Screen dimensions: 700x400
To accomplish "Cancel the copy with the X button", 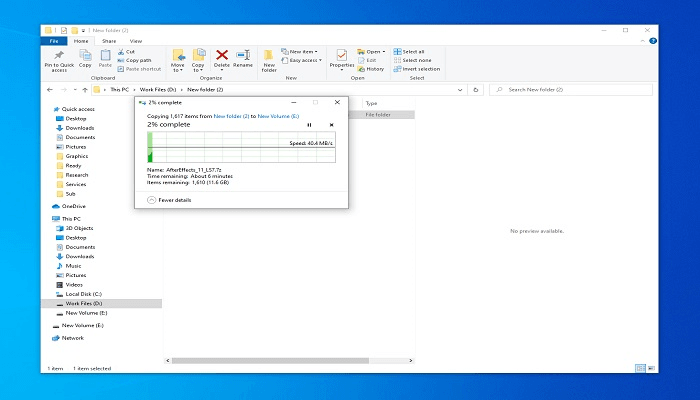I will [x=331, y=125].
